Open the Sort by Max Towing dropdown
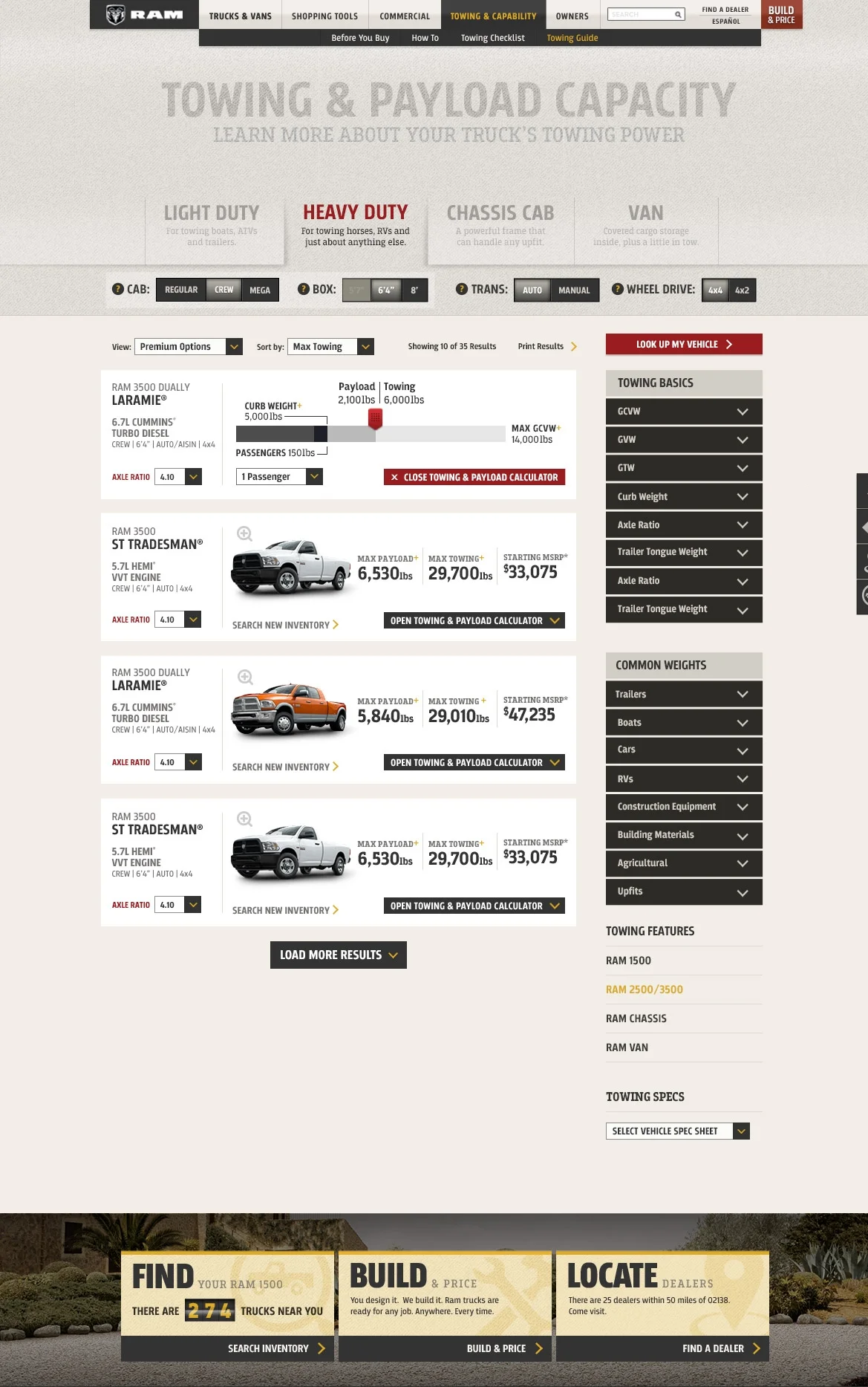 pos(330,347)
